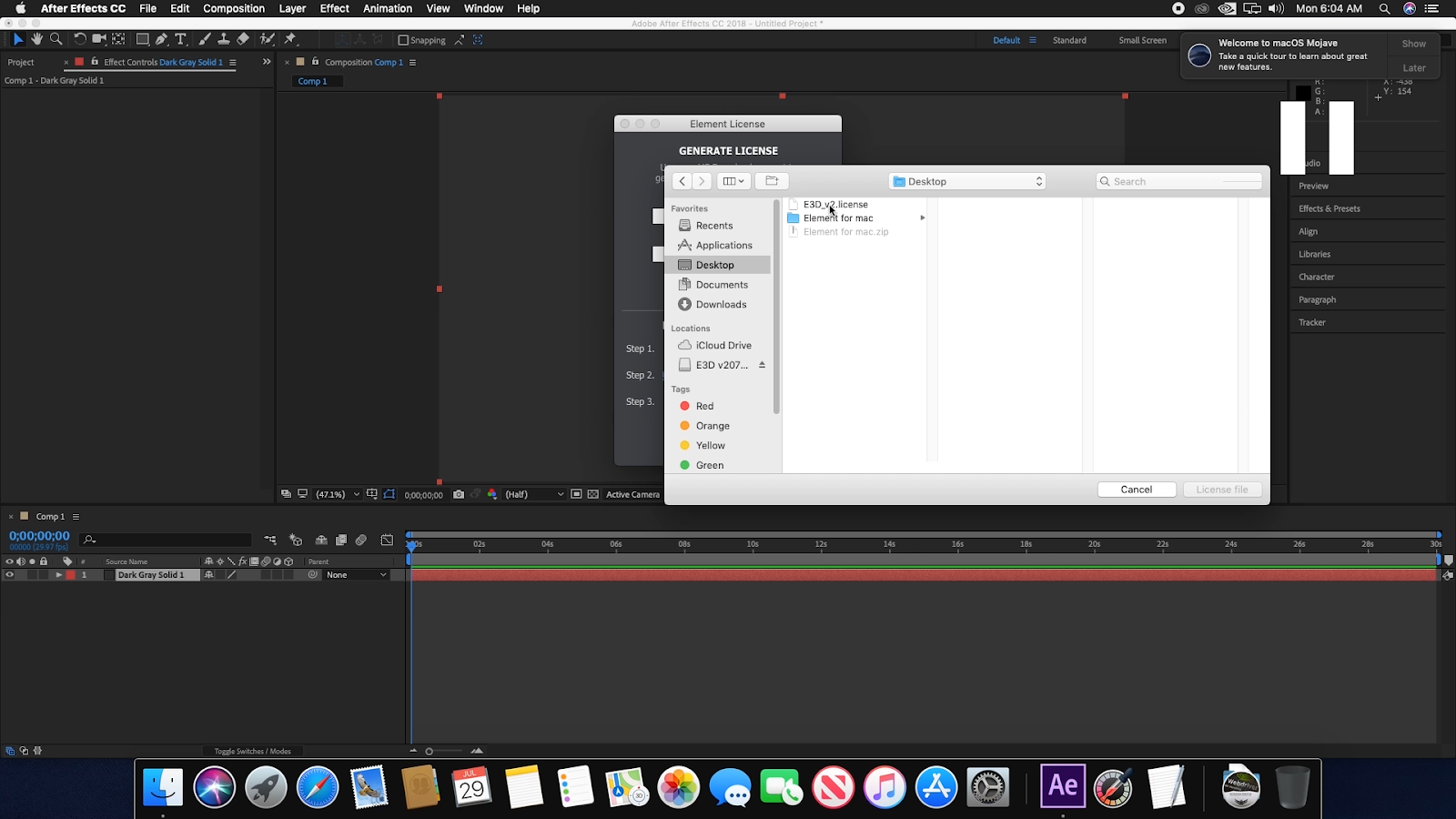The height and width of the screenshot is (819, 1456).
Task: Select the Hand tool
Action: click(36, 39)
